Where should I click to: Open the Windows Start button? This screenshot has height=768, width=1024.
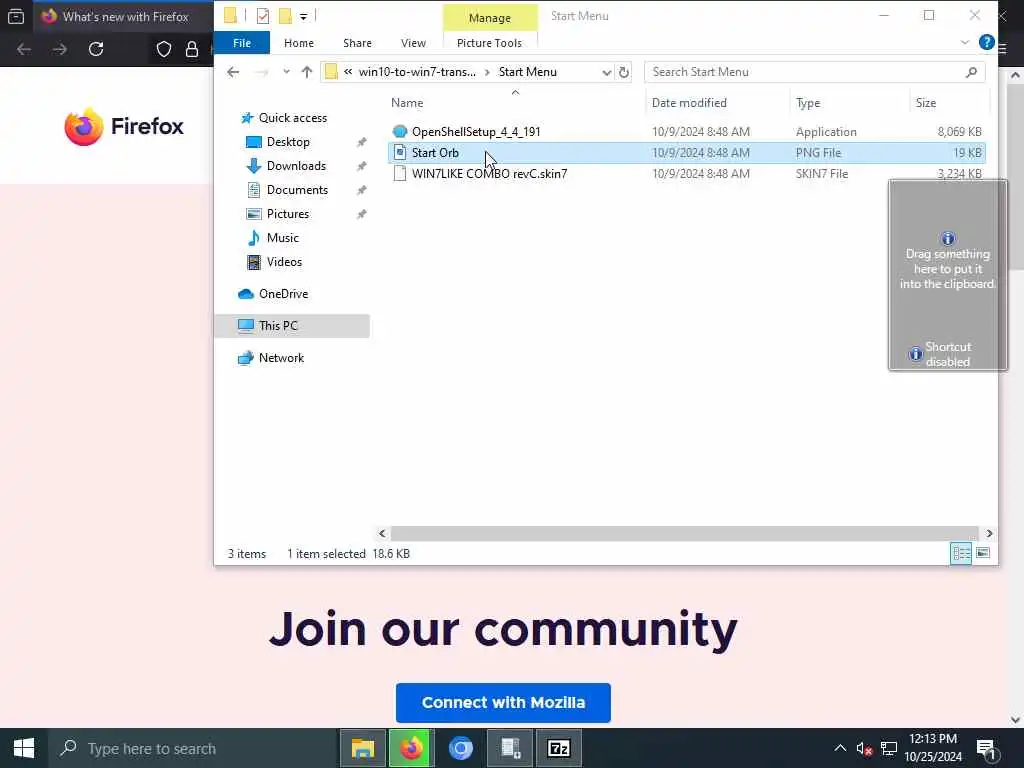24,748
